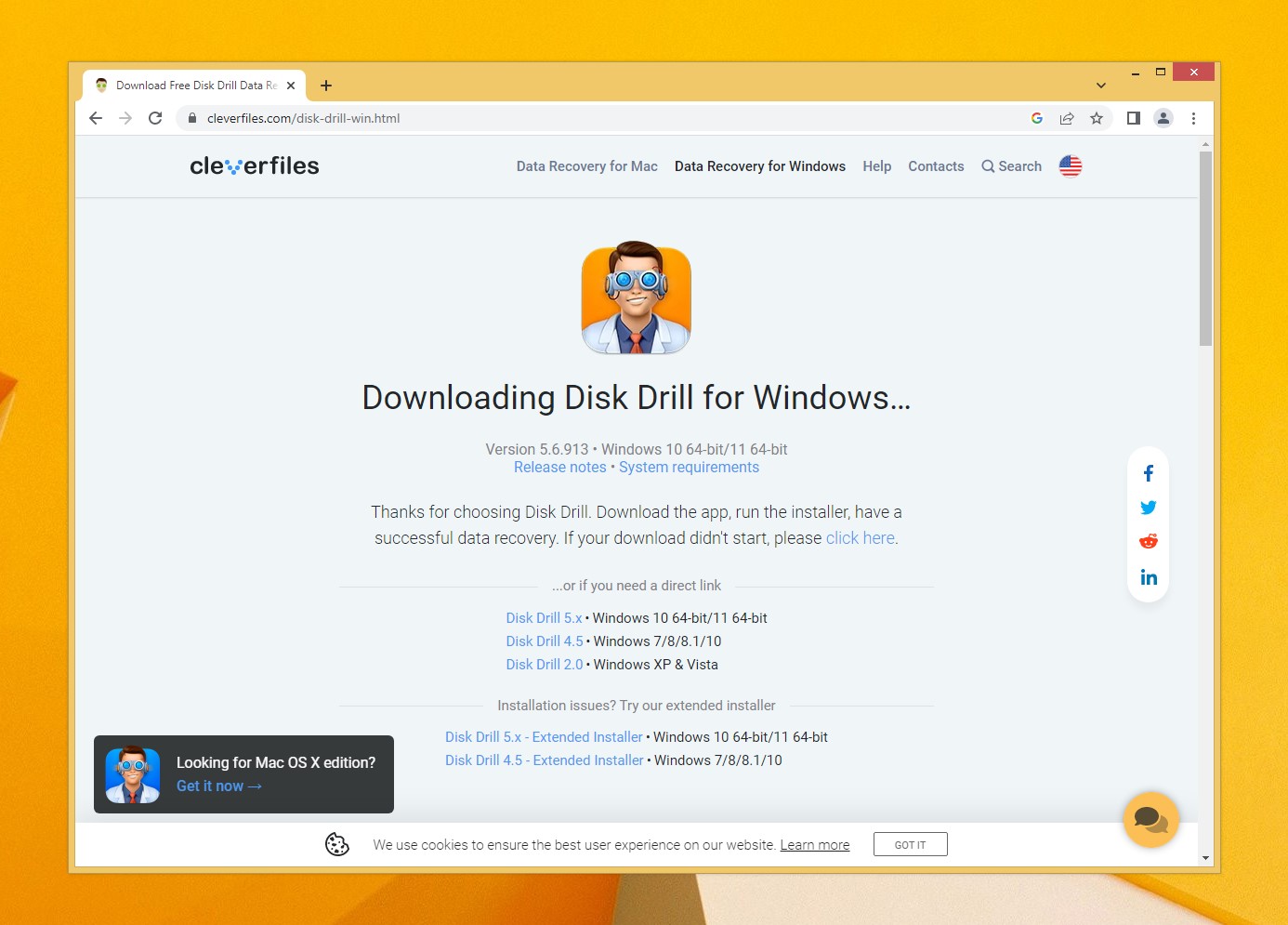This screenshot has height=925, width=1288.
Task: Expand the tab search chevron
Action: tap(1101, 86)
